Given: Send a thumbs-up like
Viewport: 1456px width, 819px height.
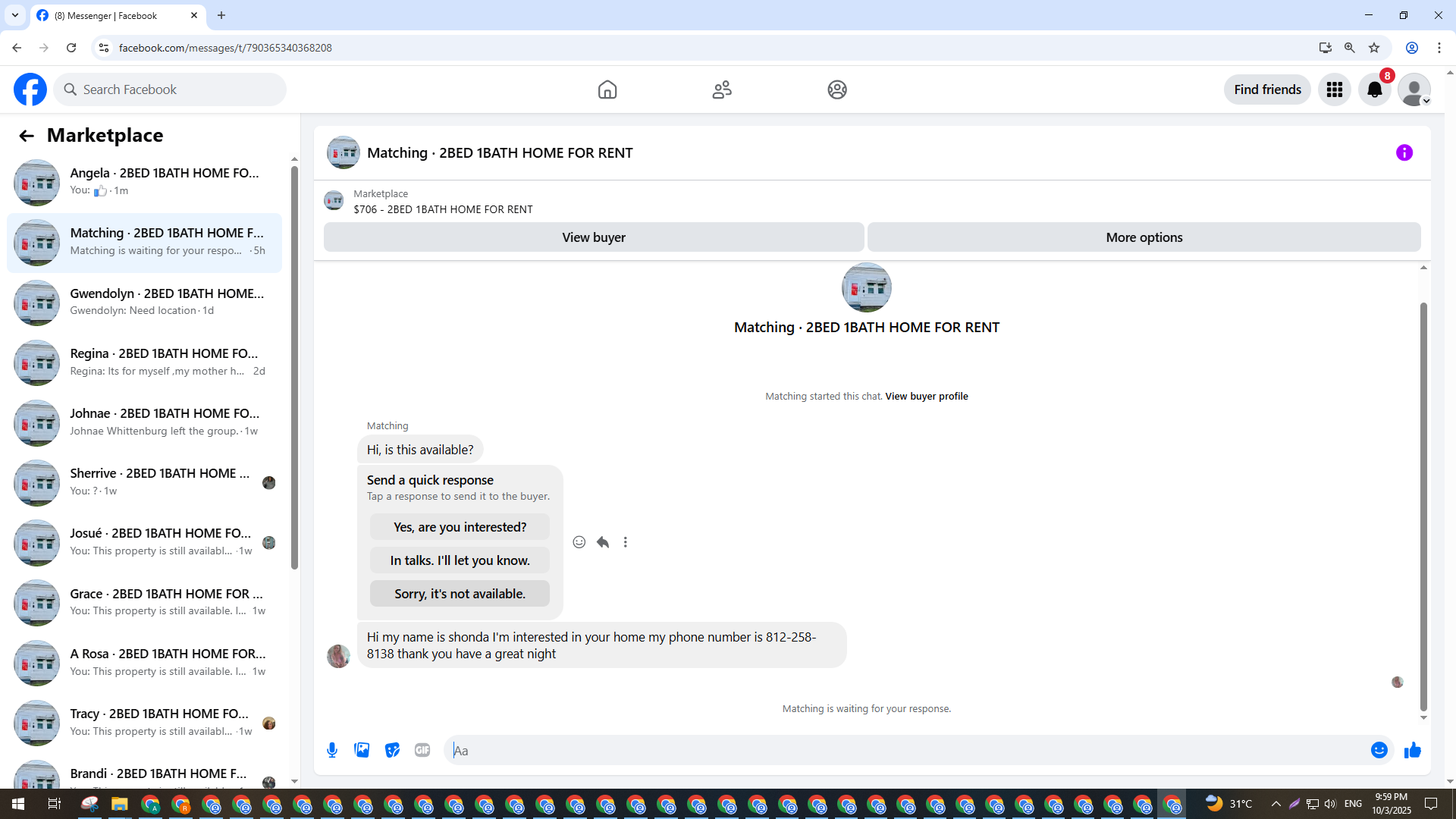Looking at the screenshot, I should [x=1412, y=751].
